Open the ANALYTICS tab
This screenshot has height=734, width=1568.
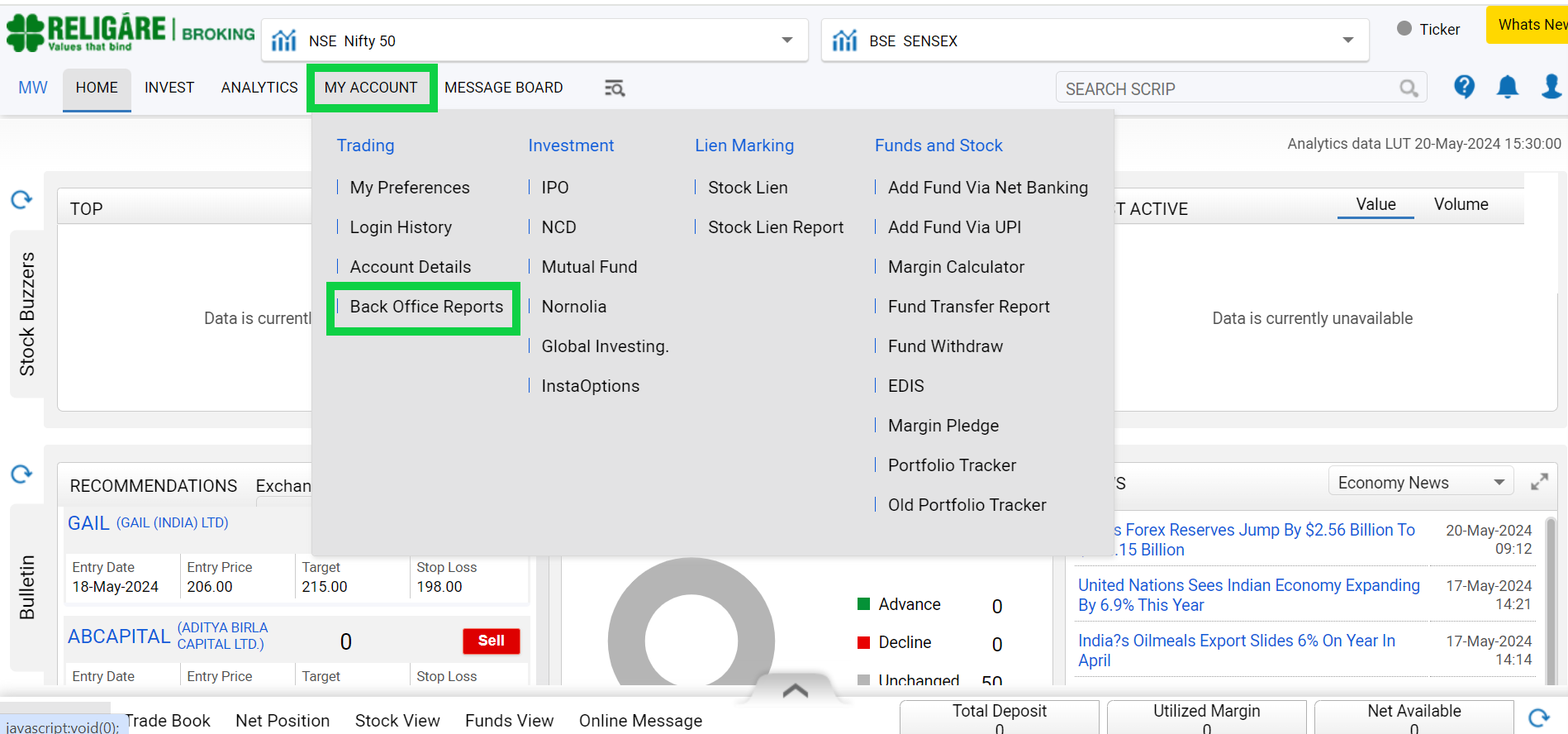(259, 88)
